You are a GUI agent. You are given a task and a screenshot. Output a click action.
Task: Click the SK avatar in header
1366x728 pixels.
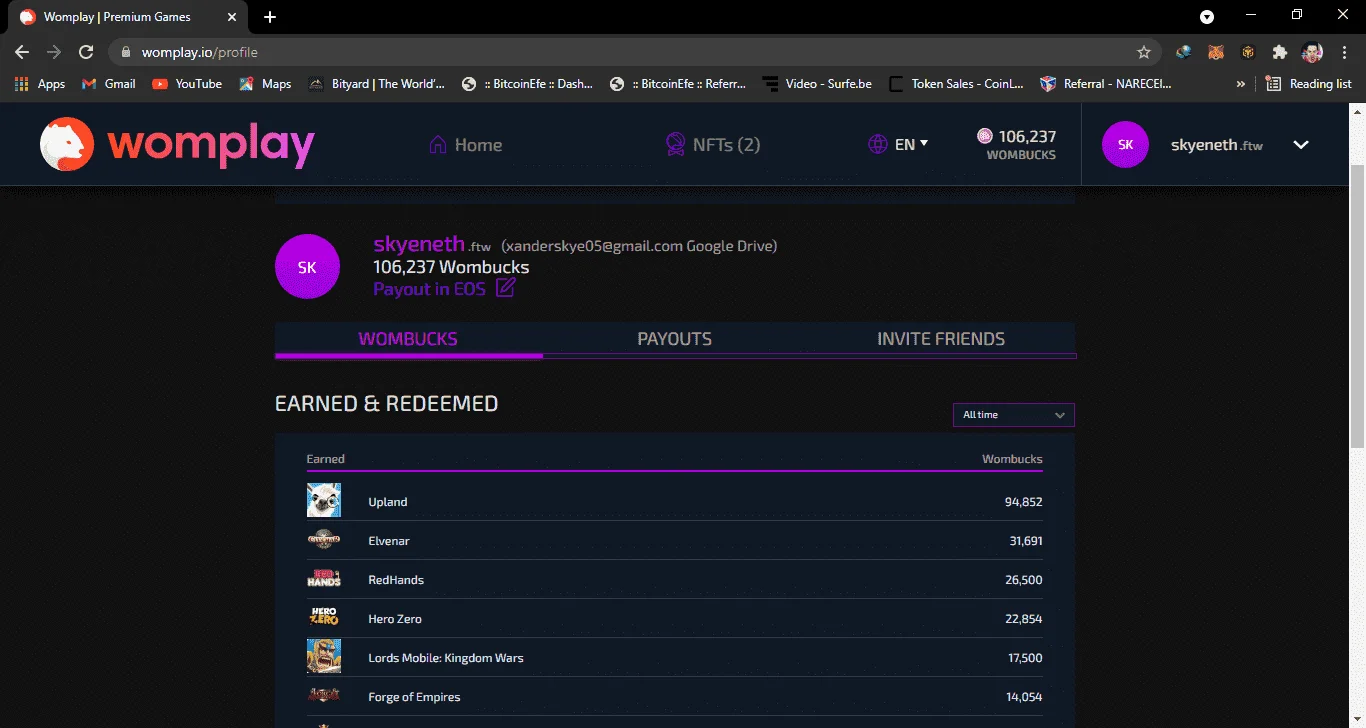coord(1125,145)
